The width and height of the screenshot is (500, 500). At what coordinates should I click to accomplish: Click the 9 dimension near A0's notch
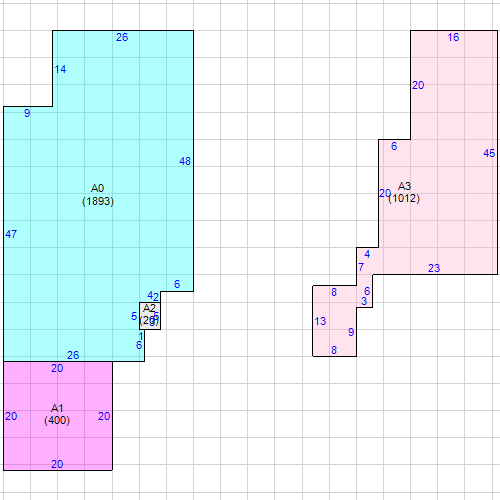click(x=27, y=113)
